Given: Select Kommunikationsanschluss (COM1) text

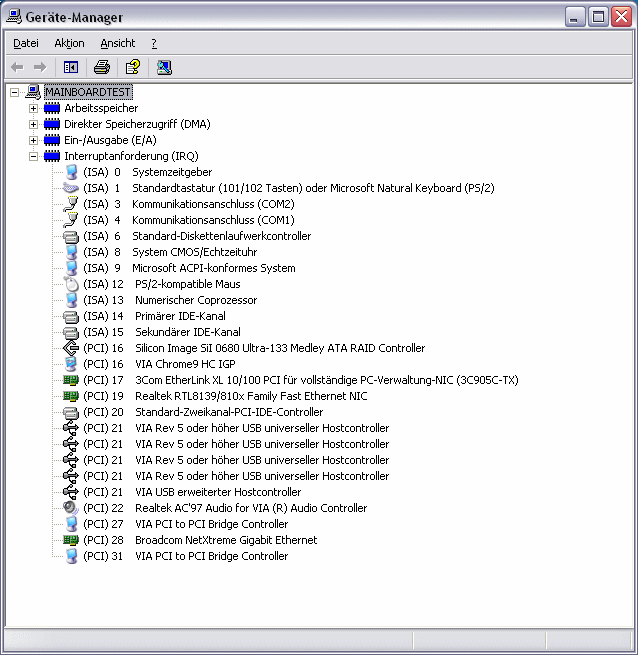Looking at the screenshot, I should 213,220.
